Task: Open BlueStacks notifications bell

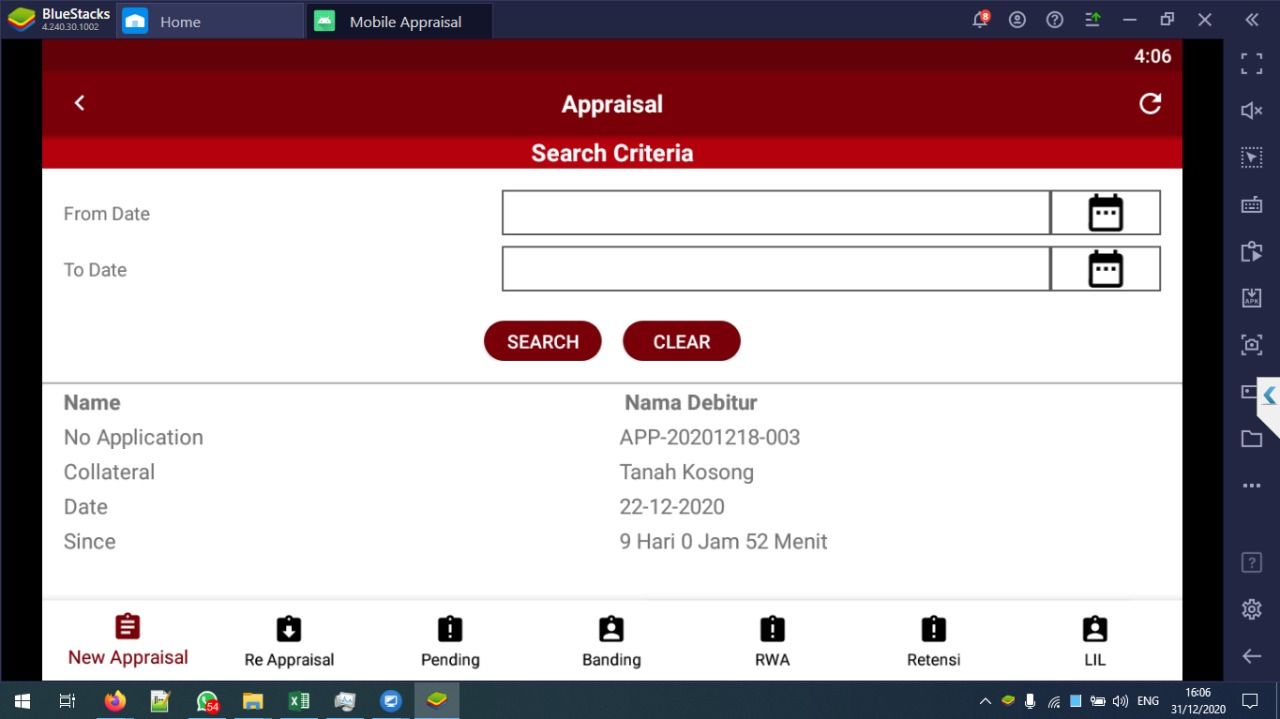Action: click(x=980, y=20)
